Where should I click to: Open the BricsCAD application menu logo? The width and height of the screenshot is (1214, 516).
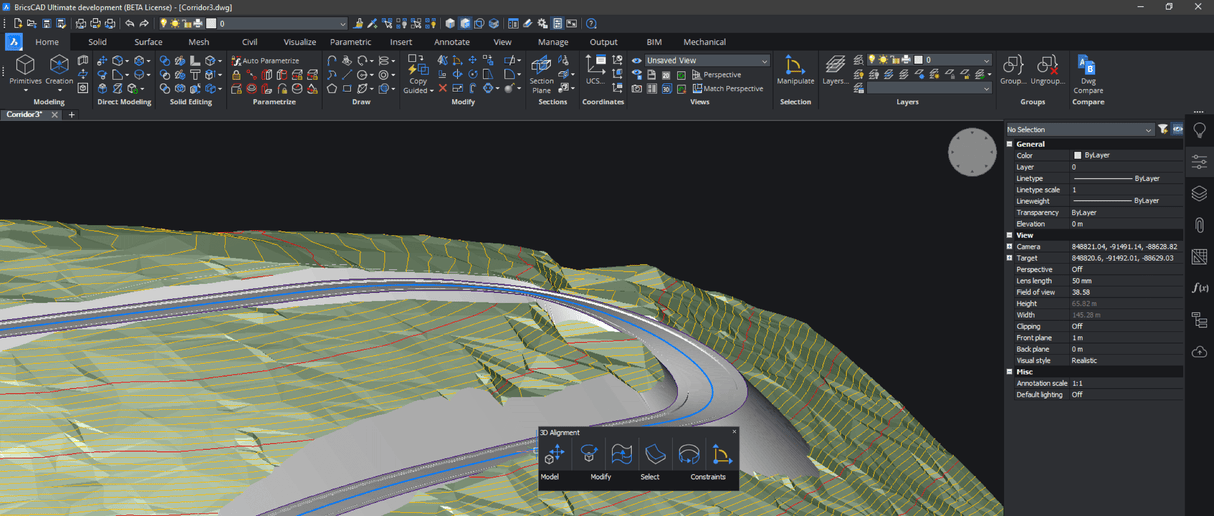14,42
